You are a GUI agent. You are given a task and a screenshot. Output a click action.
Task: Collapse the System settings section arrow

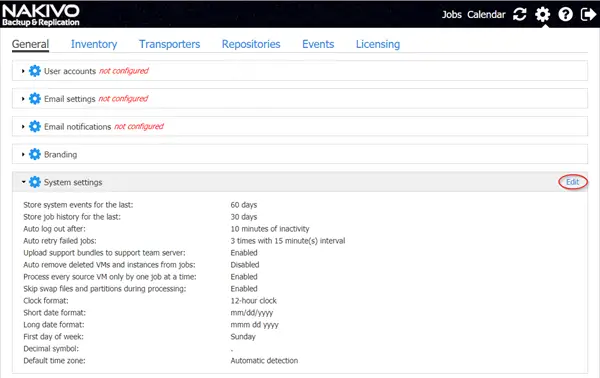pyautogui.click(x=23, y=182)
